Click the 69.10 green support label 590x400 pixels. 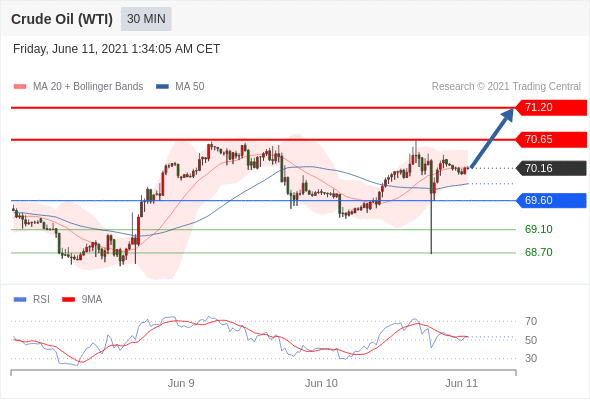point(538,229)
